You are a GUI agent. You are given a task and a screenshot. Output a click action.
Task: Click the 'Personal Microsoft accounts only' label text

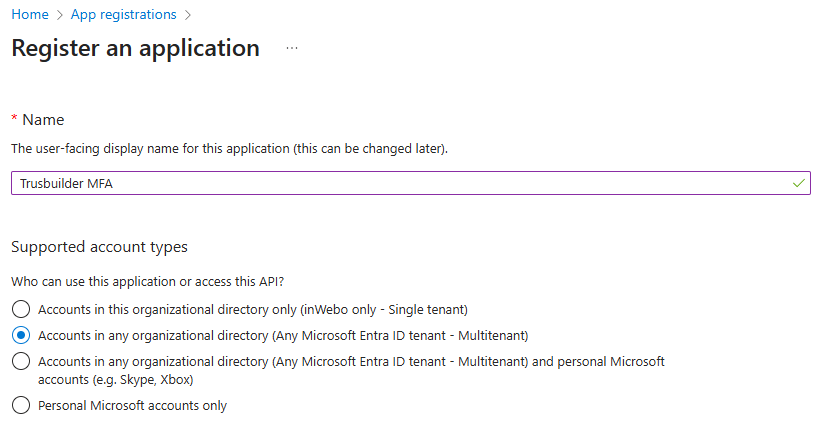[x=132, y=406]
